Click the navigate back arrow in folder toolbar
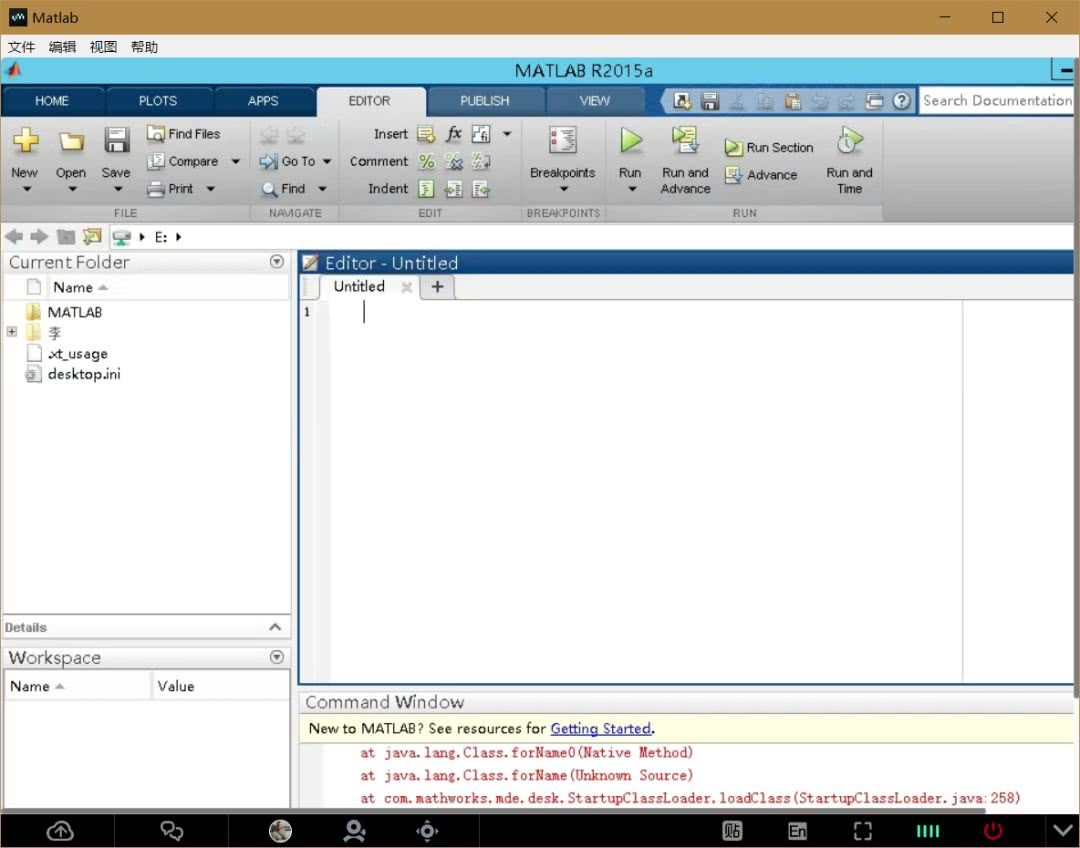This screenshot has width=1080, height=848. coord(14,237)
